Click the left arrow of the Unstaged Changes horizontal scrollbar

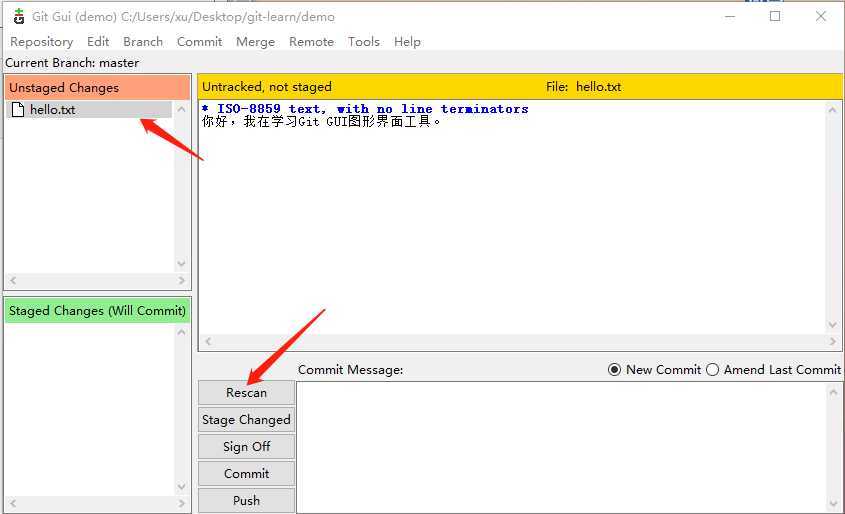click(x=13, y=280)
